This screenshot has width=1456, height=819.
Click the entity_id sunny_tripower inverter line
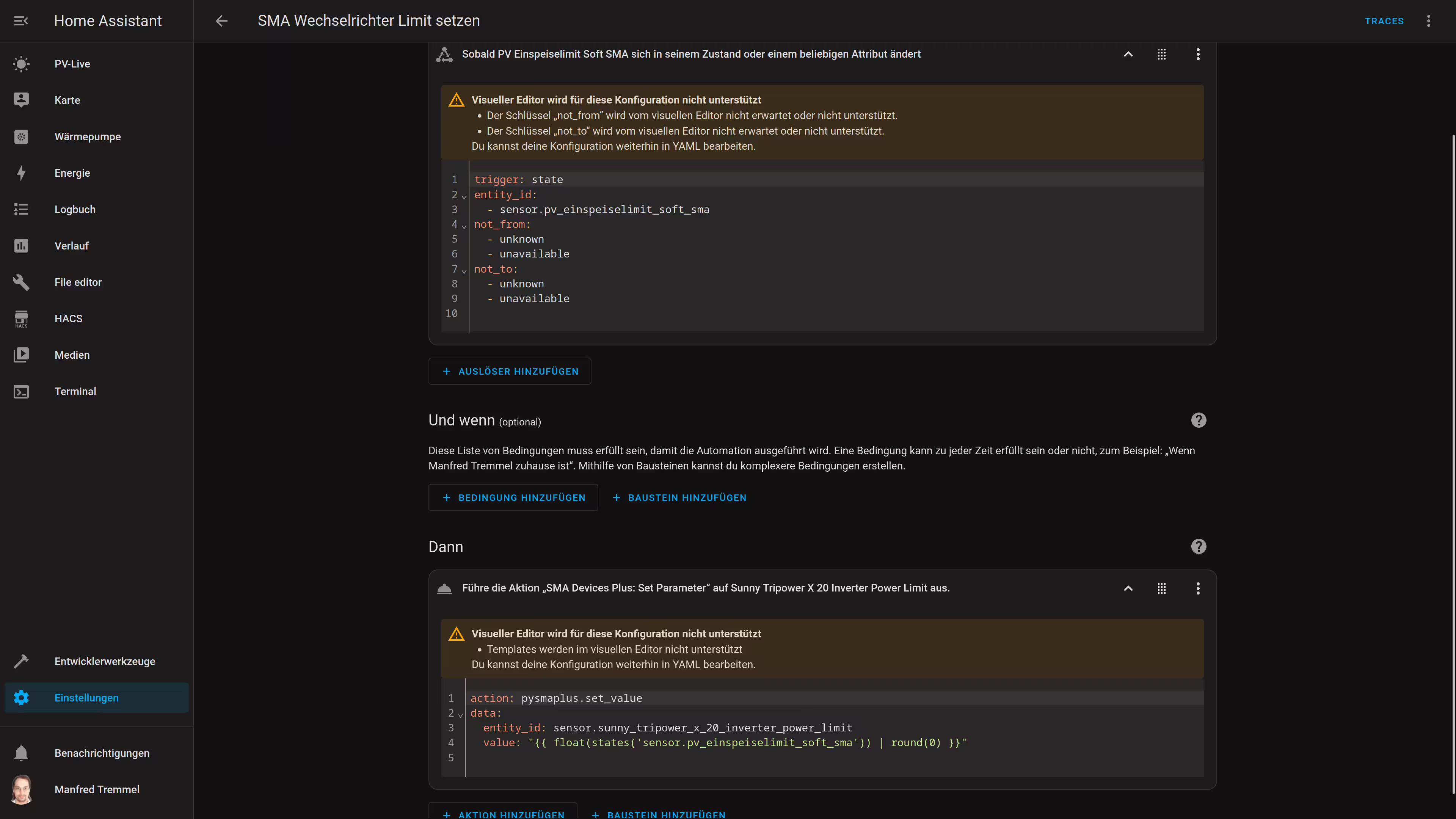(835, 728)
